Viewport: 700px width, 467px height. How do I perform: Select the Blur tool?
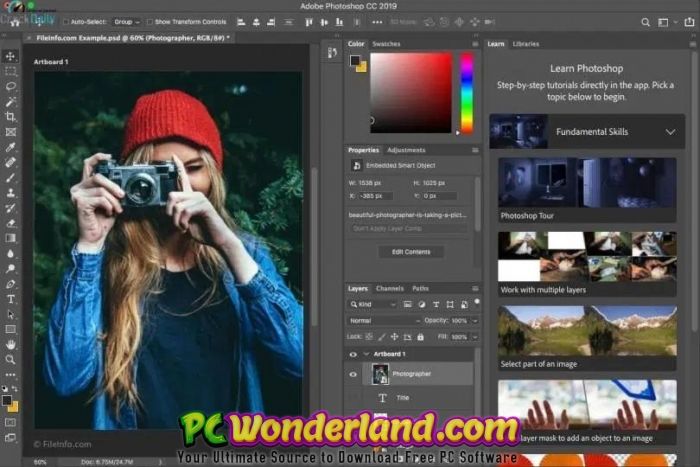tap(10, 253)
